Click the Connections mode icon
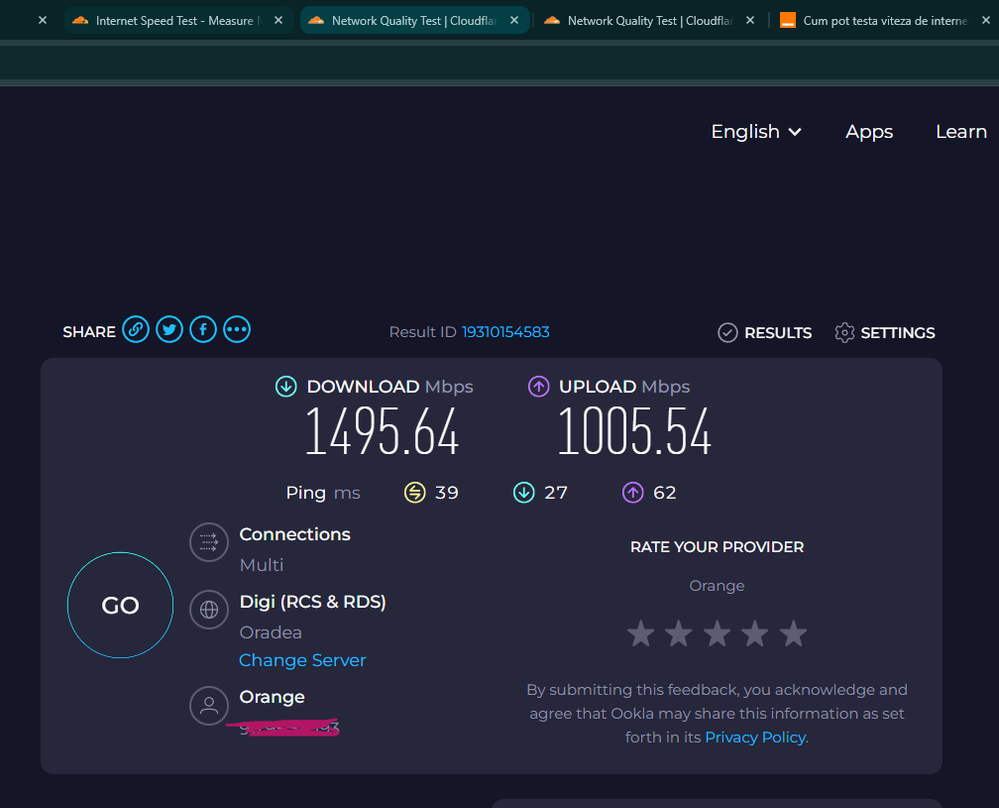The image size is (999, 808). coord(209,542)
